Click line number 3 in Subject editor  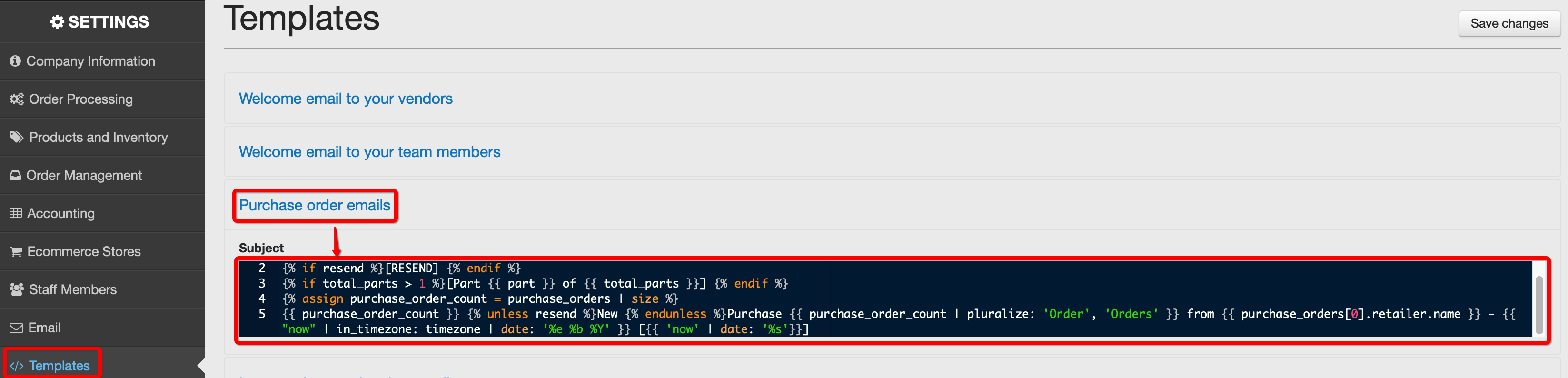pos(262,283)
